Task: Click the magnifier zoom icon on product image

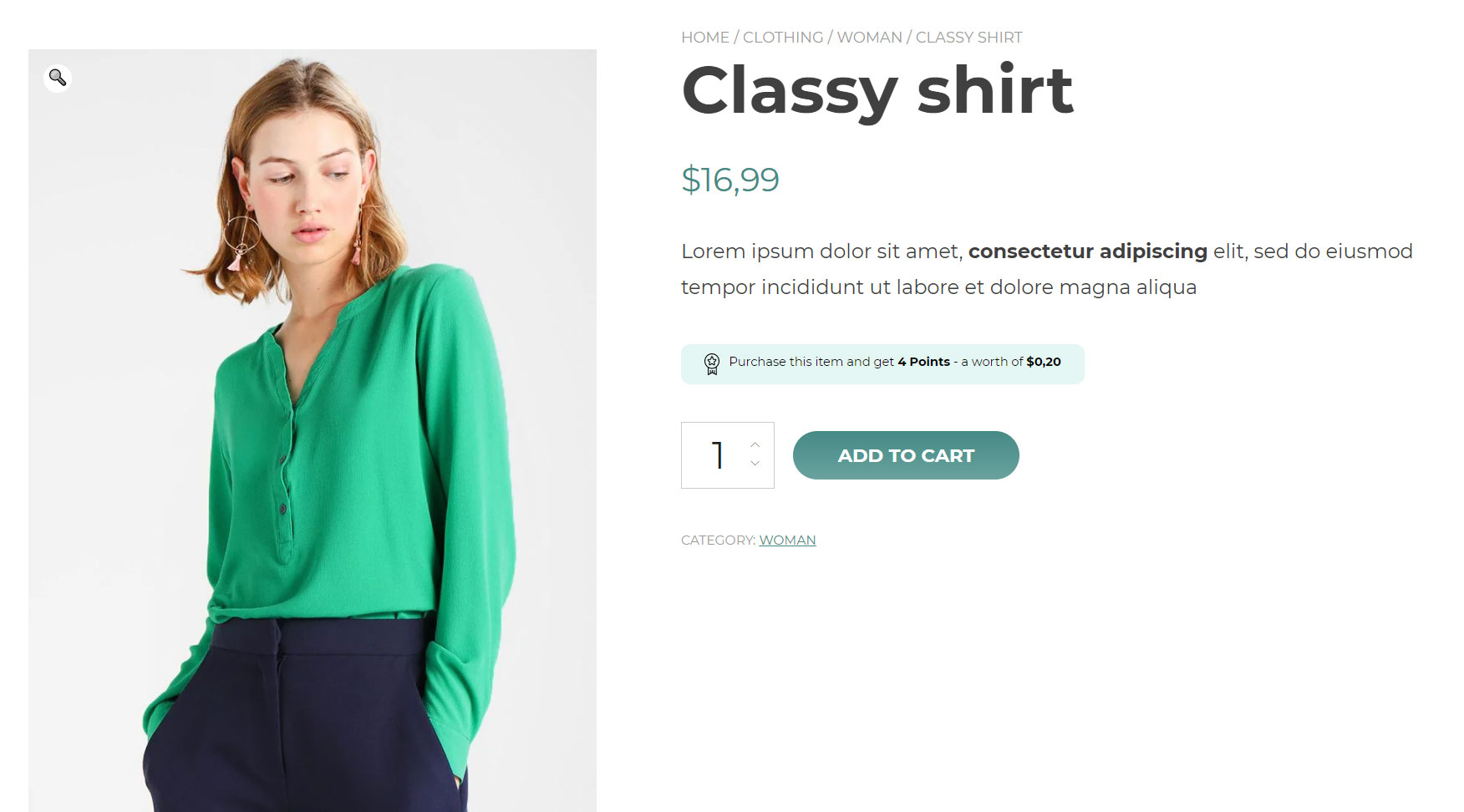Action: click(58, 78)
